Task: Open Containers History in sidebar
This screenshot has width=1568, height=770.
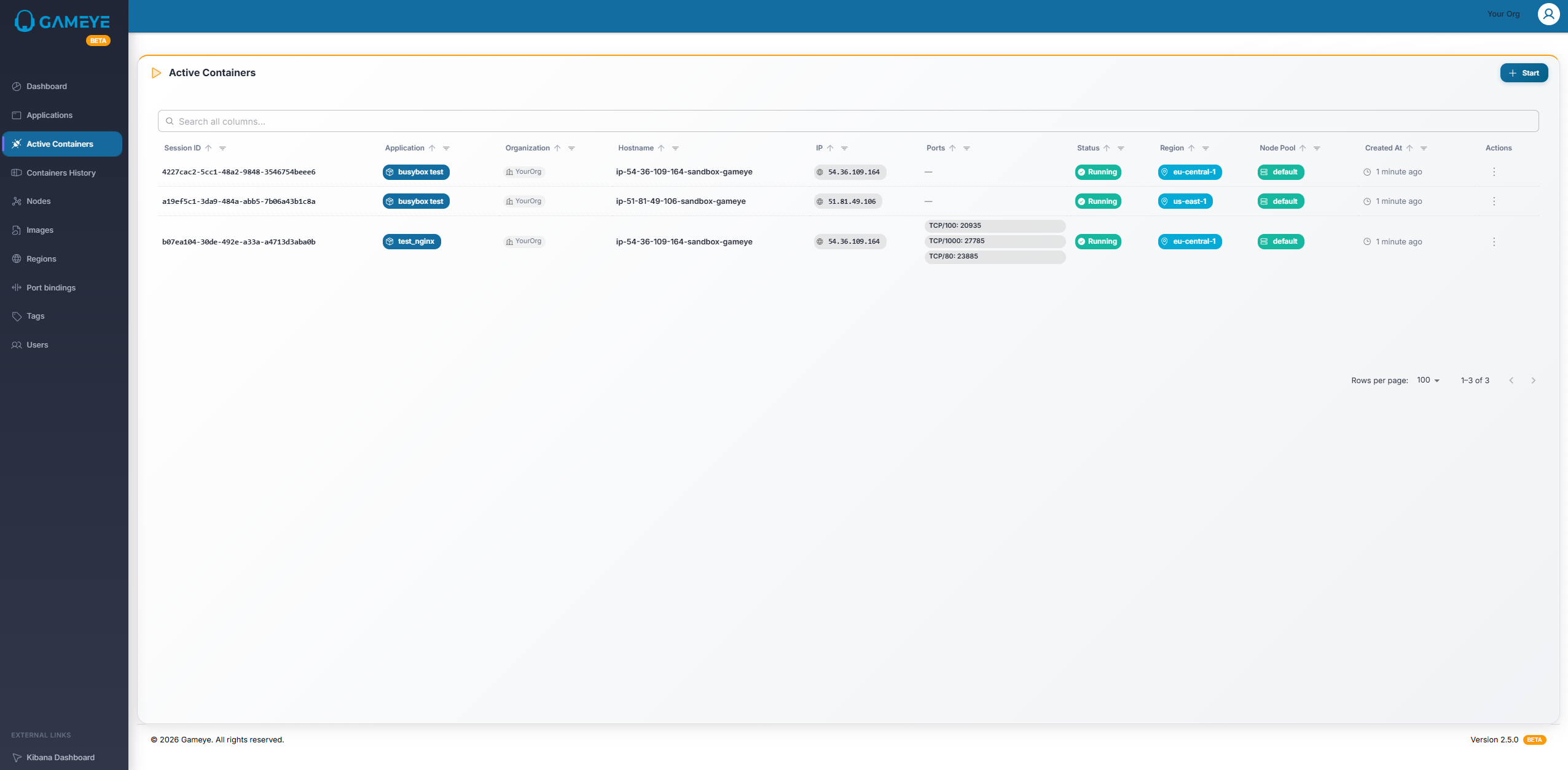Action: [x=61, y=173]
